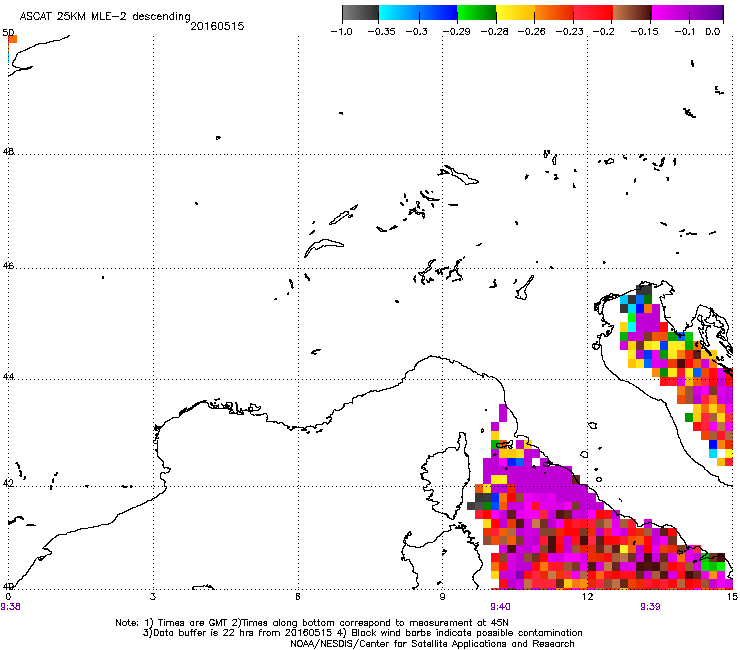Click the latitude label '44' on left axis
Image resolution: width=740 pixels, height=650 pixels.
click(8, 377)
